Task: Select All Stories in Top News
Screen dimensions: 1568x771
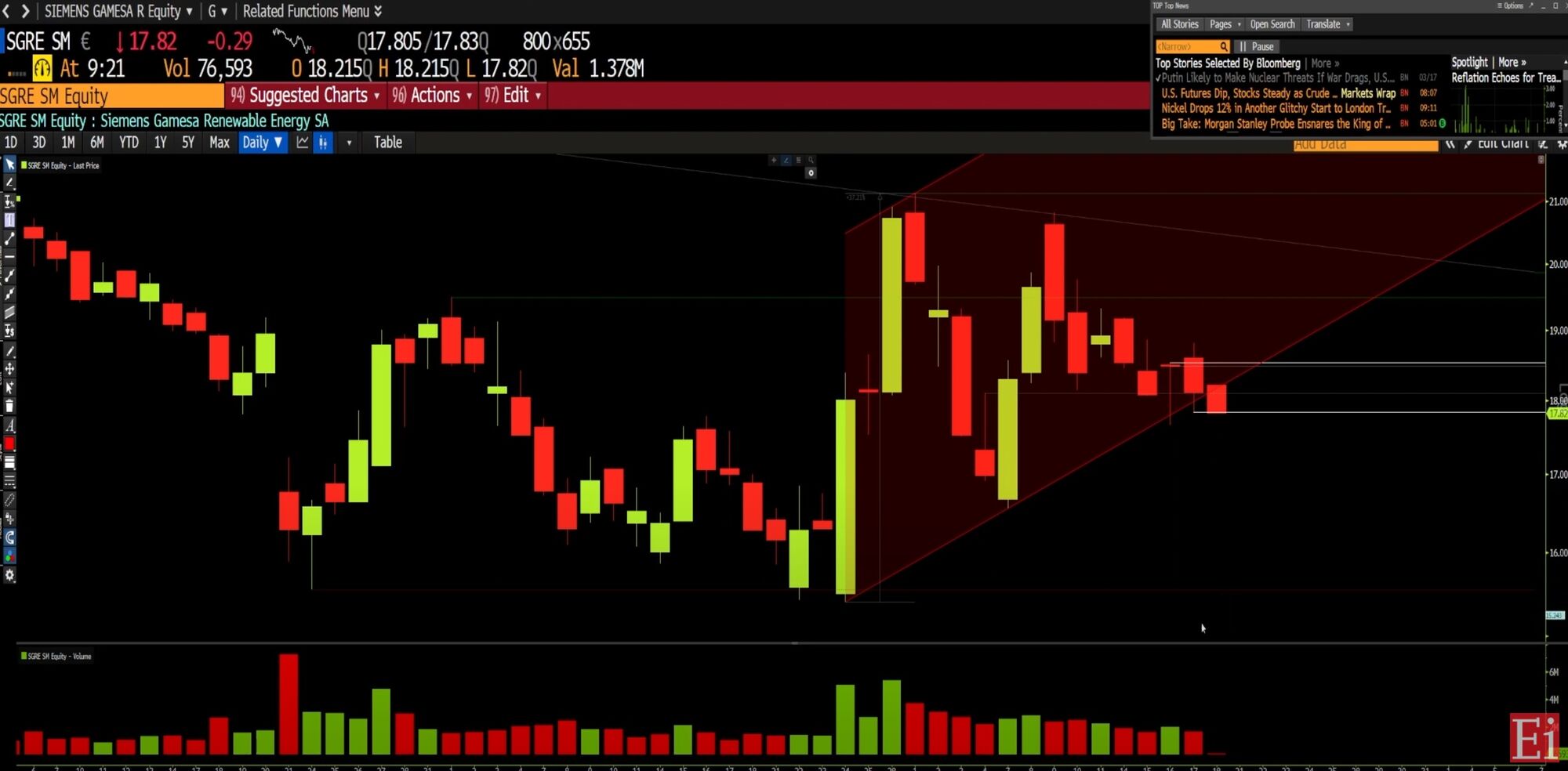Action: click(x=1180, y=24)
